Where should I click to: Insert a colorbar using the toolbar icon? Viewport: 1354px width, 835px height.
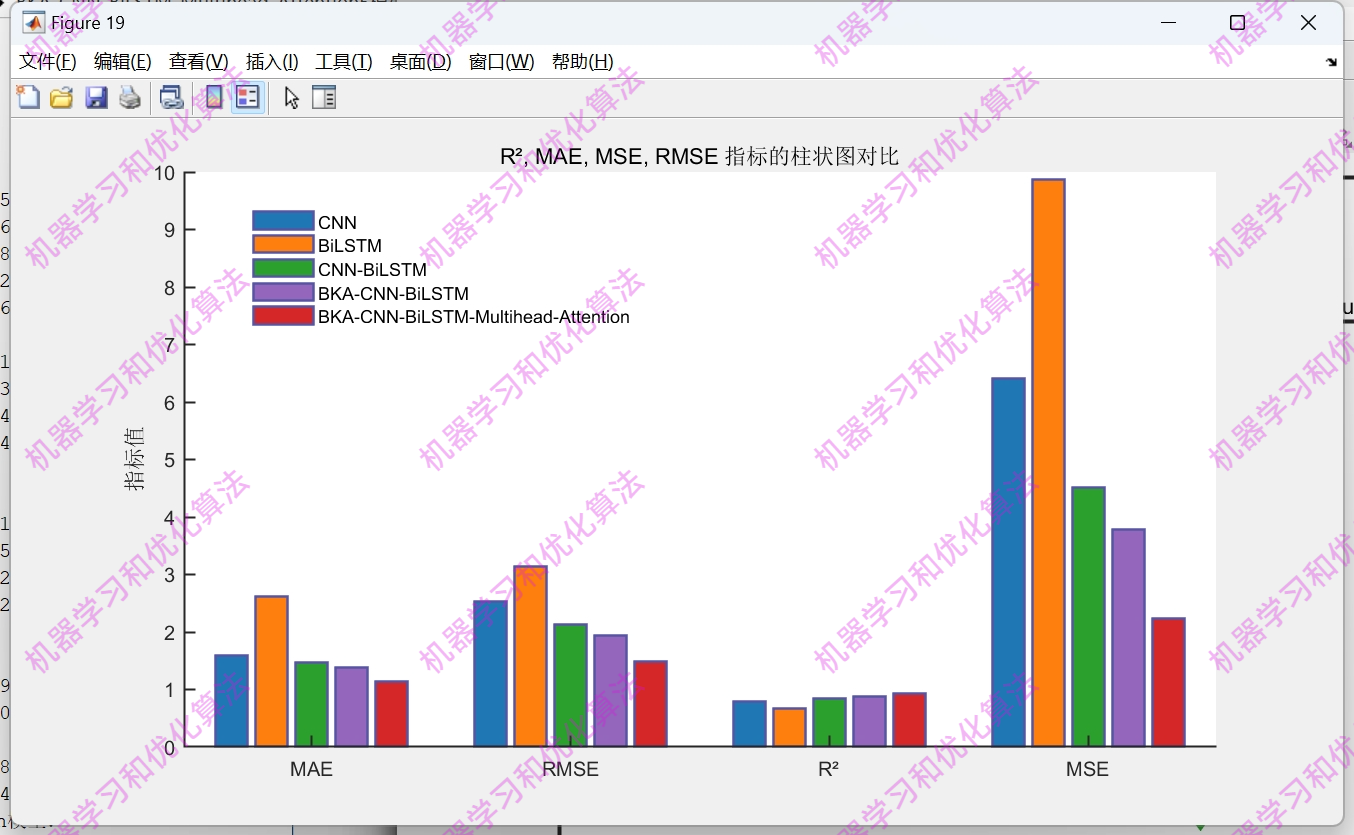coord(213,97)
